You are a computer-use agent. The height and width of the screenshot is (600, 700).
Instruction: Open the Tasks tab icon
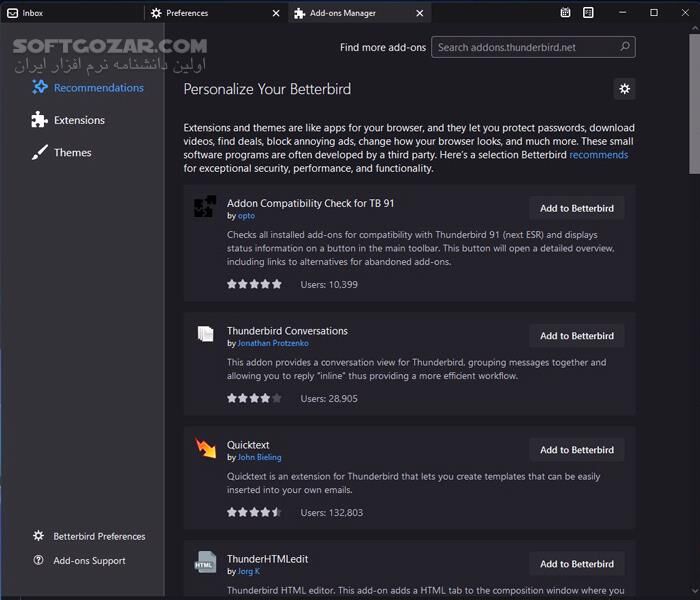588,13
